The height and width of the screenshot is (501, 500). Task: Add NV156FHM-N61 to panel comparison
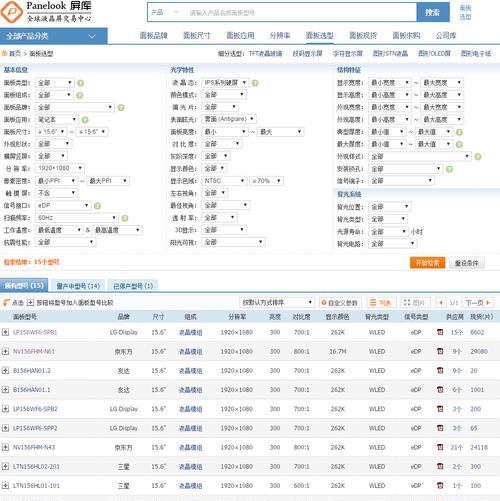click(5, 351)
